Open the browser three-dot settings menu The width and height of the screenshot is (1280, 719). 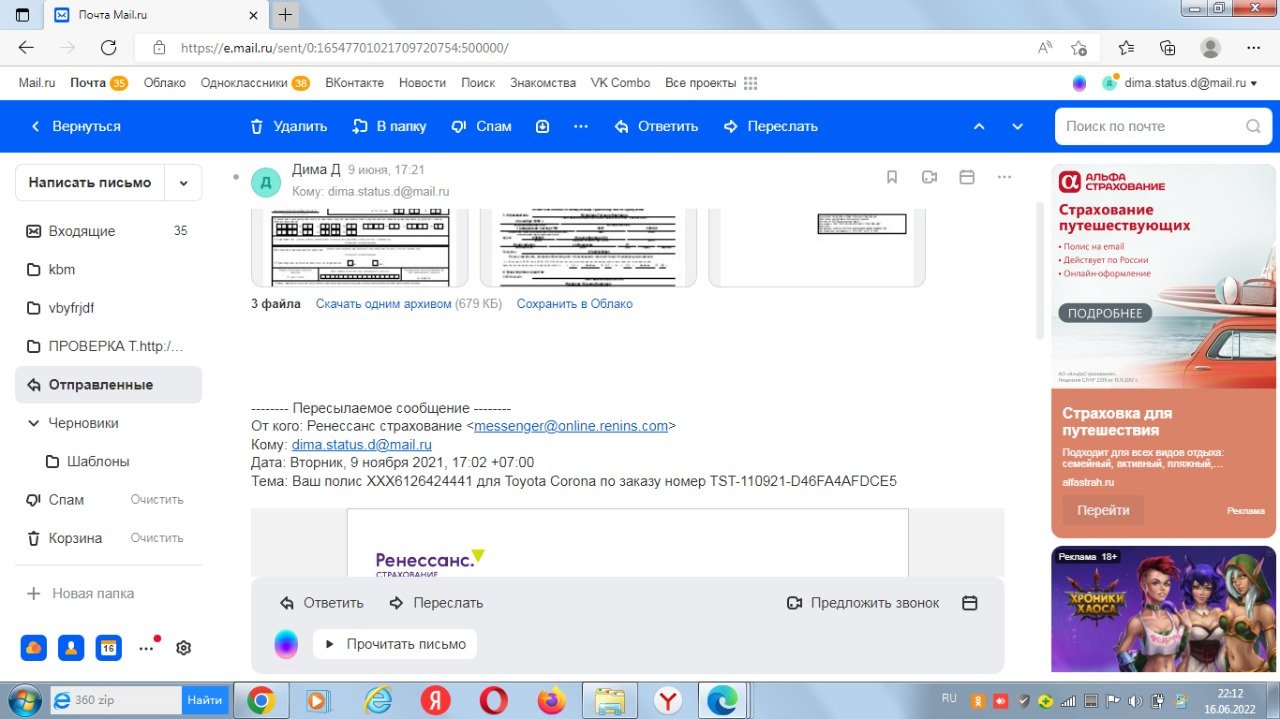click(1254, 48)
